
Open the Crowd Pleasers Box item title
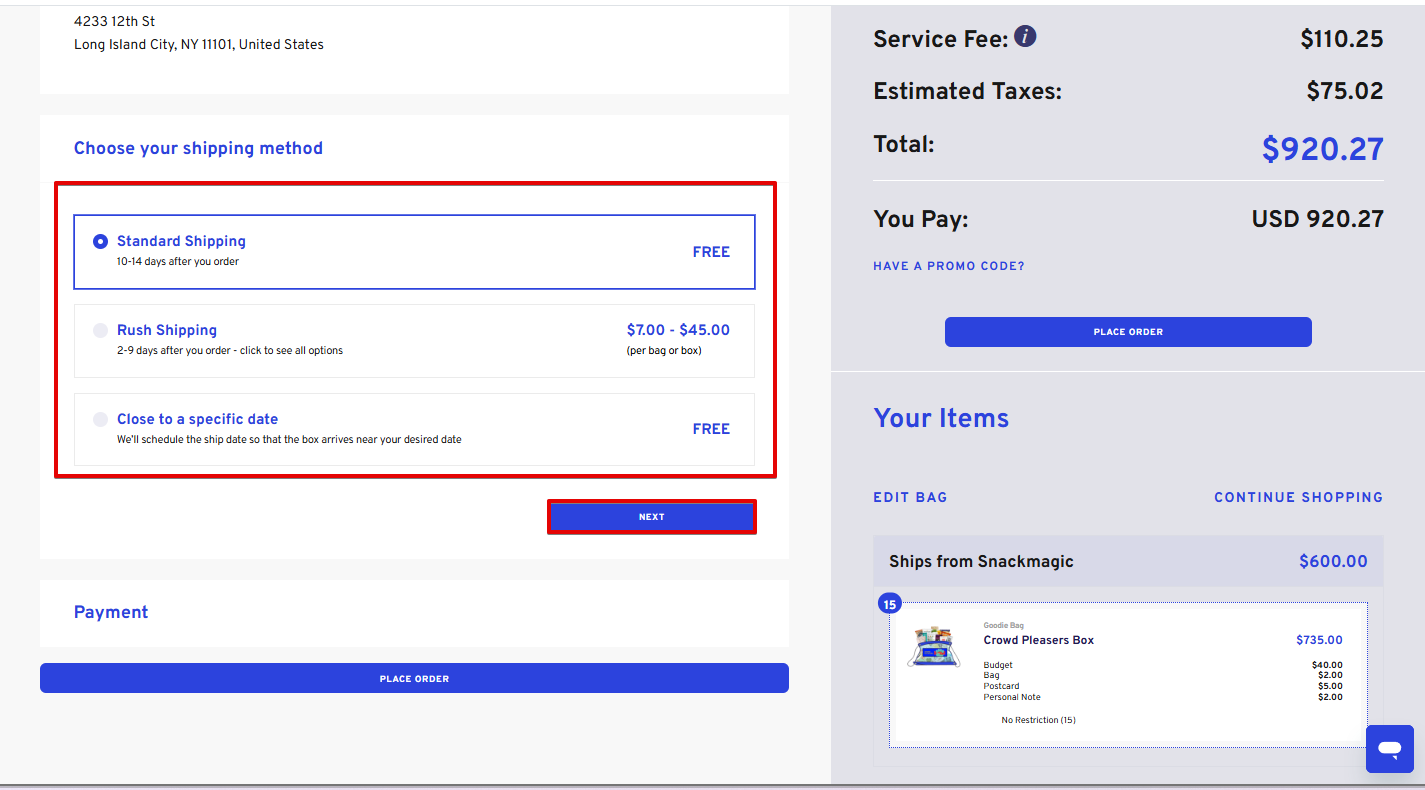(x=1038, y=640)
